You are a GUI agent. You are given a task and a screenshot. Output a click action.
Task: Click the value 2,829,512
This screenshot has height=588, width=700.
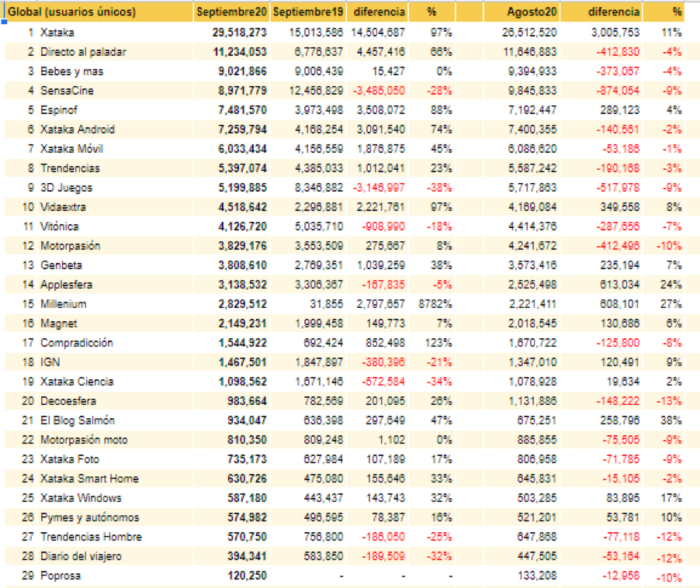[x=242, y=304]
